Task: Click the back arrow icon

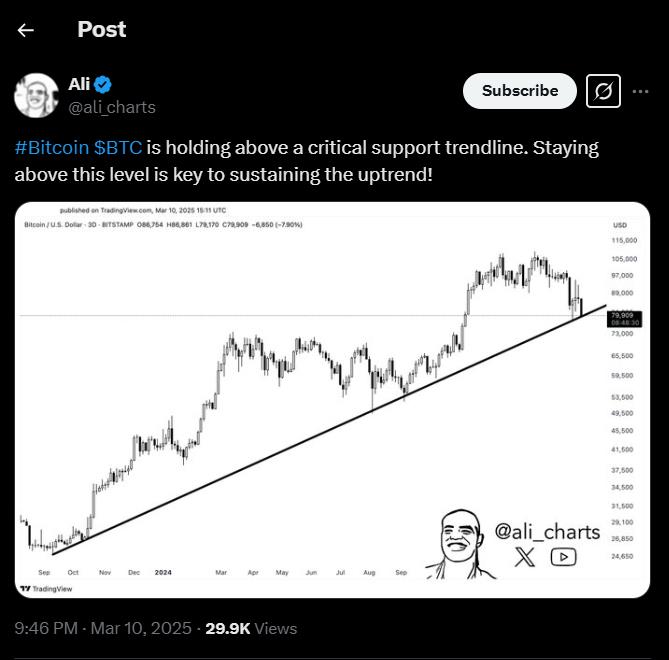Action: coord(26,30)
